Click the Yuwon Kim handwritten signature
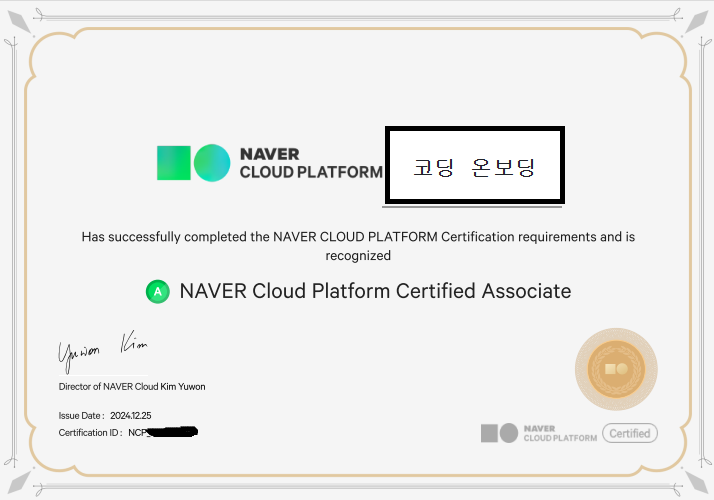Image resolution: width=714 pixels, height=500 pixels. [x=103, y=351]
